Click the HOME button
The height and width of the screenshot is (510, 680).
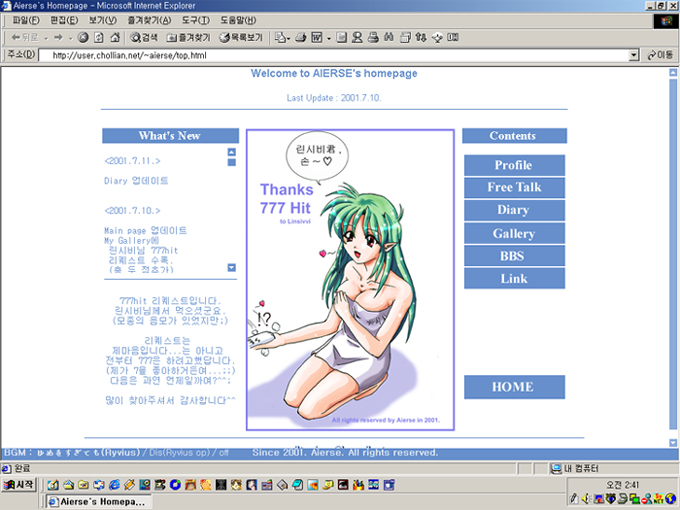(514, 387)
